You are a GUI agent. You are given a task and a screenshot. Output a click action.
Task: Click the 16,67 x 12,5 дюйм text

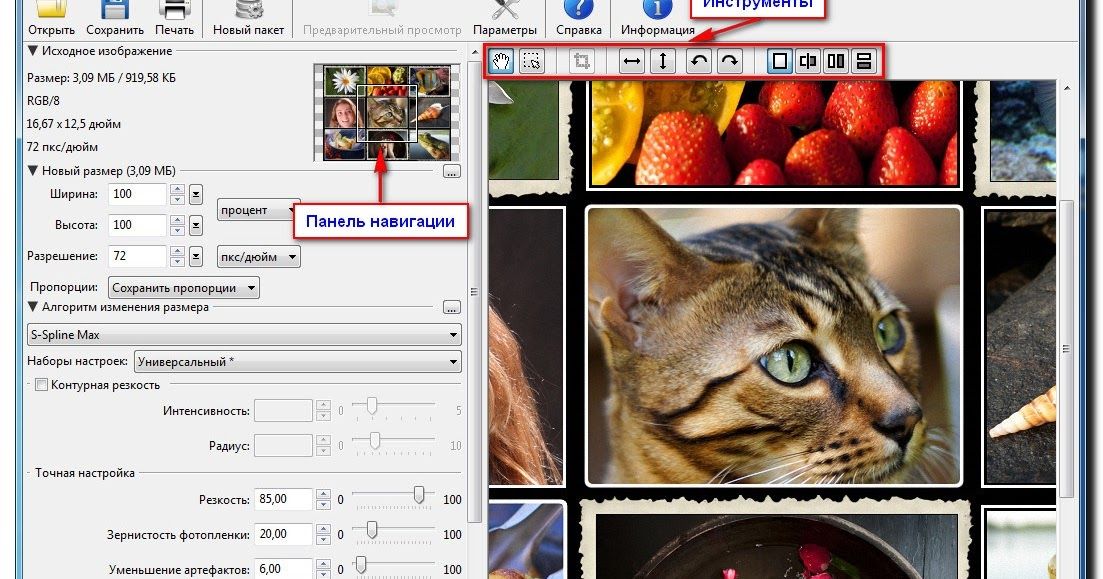tap(74, 124)
